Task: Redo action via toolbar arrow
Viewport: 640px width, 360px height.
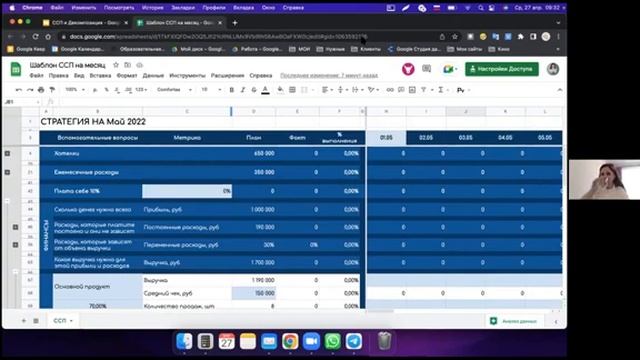Action: [x=30, y=90]
